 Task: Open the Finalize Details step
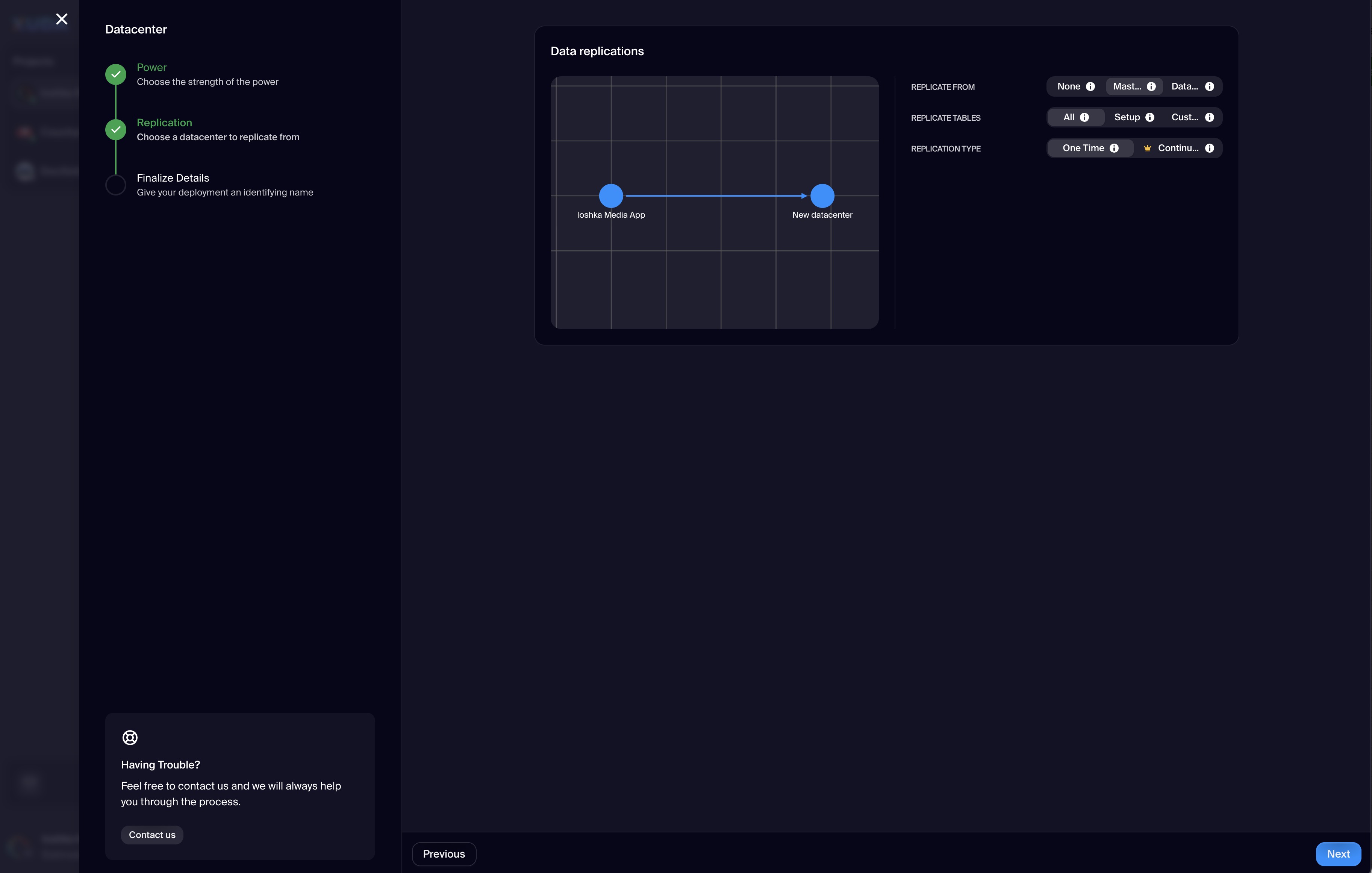(x=173, y=178)
